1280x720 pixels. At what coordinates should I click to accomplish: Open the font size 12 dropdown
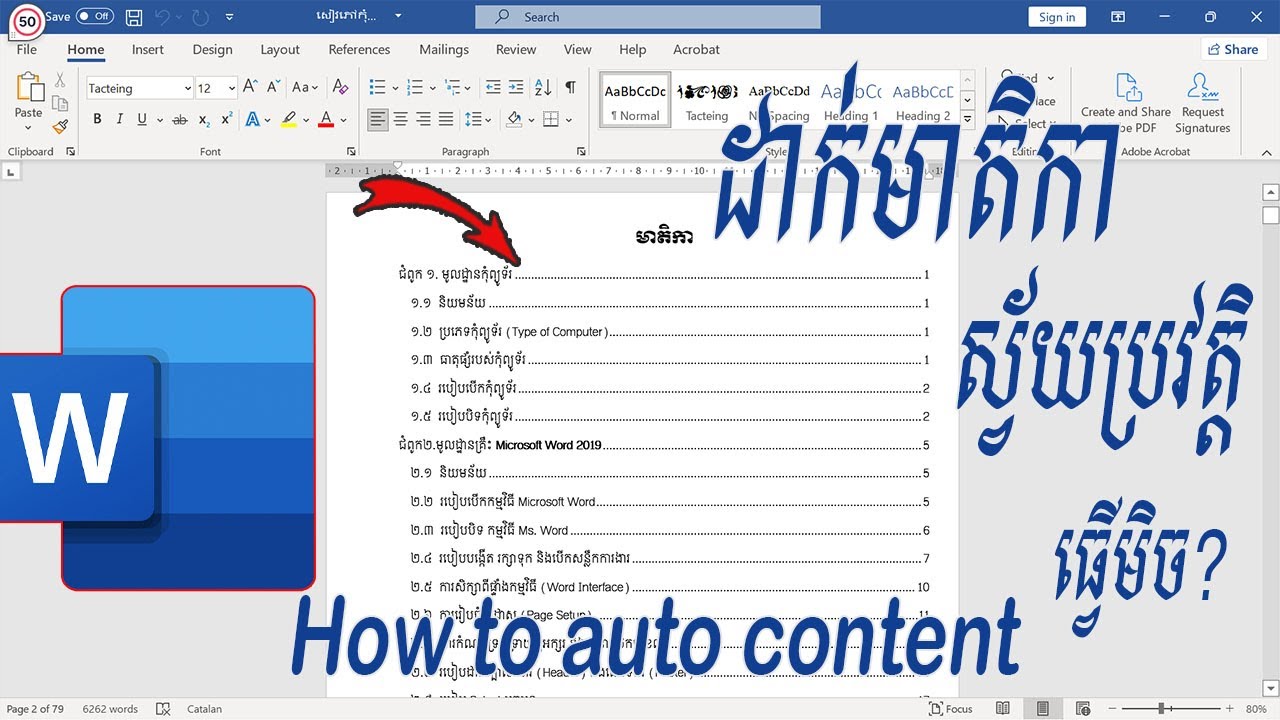(x=232, y=89)
